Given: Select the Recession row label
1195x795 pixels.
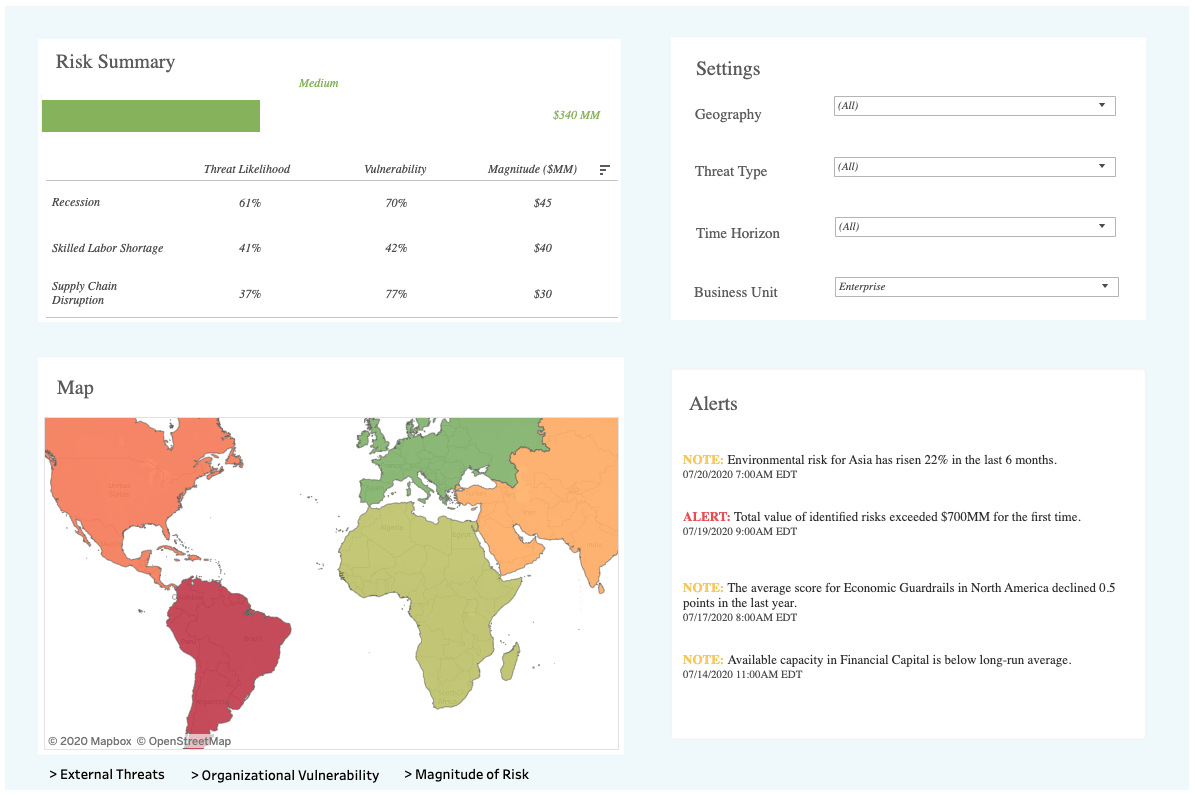Looking at the screenshot, I should click(76, 202).
